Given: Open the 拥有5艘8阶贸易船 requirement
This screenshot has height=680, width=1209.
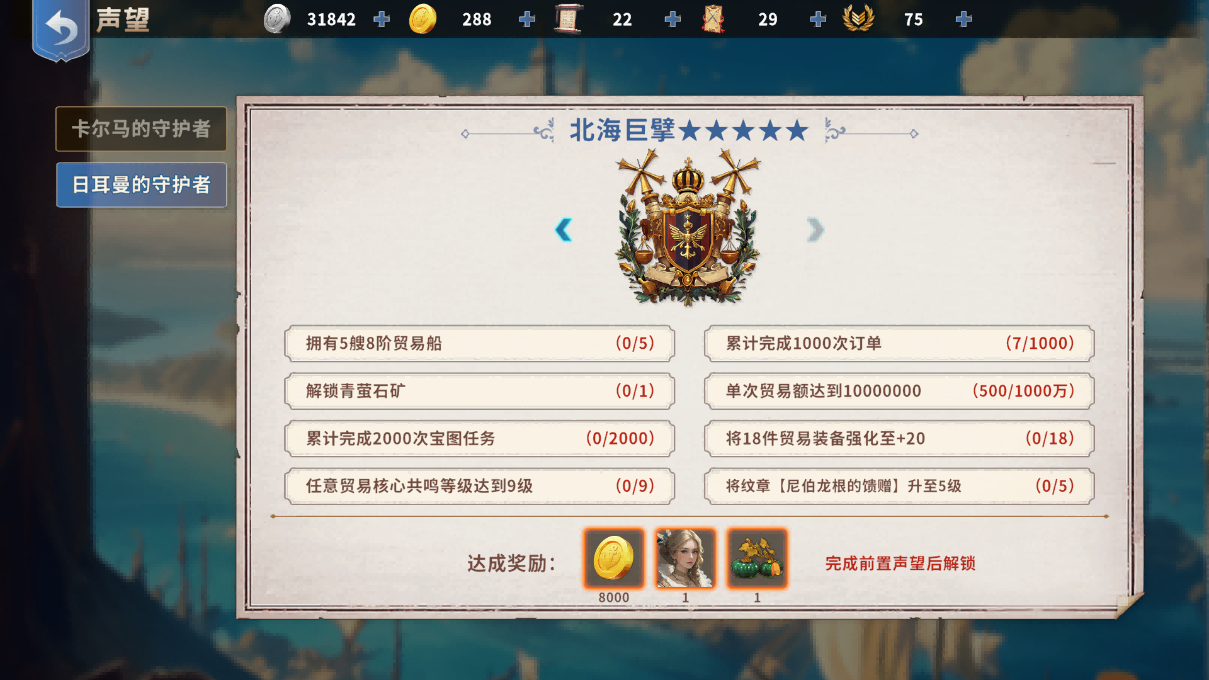Looking at the screenshot, I should [x=480, y=343].
